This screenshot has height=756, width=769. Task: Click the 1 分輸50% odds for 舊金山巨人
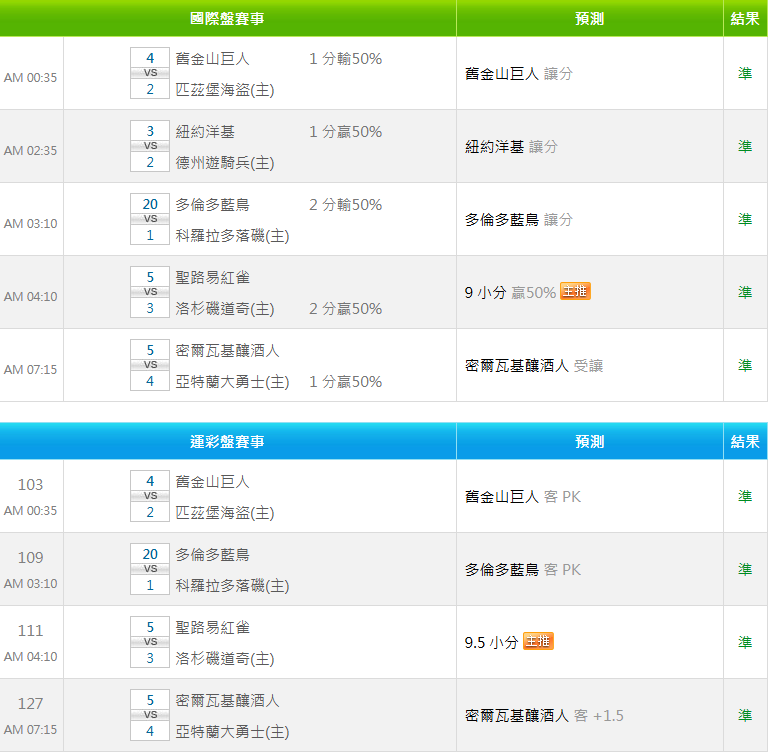(x=345, y=59)
